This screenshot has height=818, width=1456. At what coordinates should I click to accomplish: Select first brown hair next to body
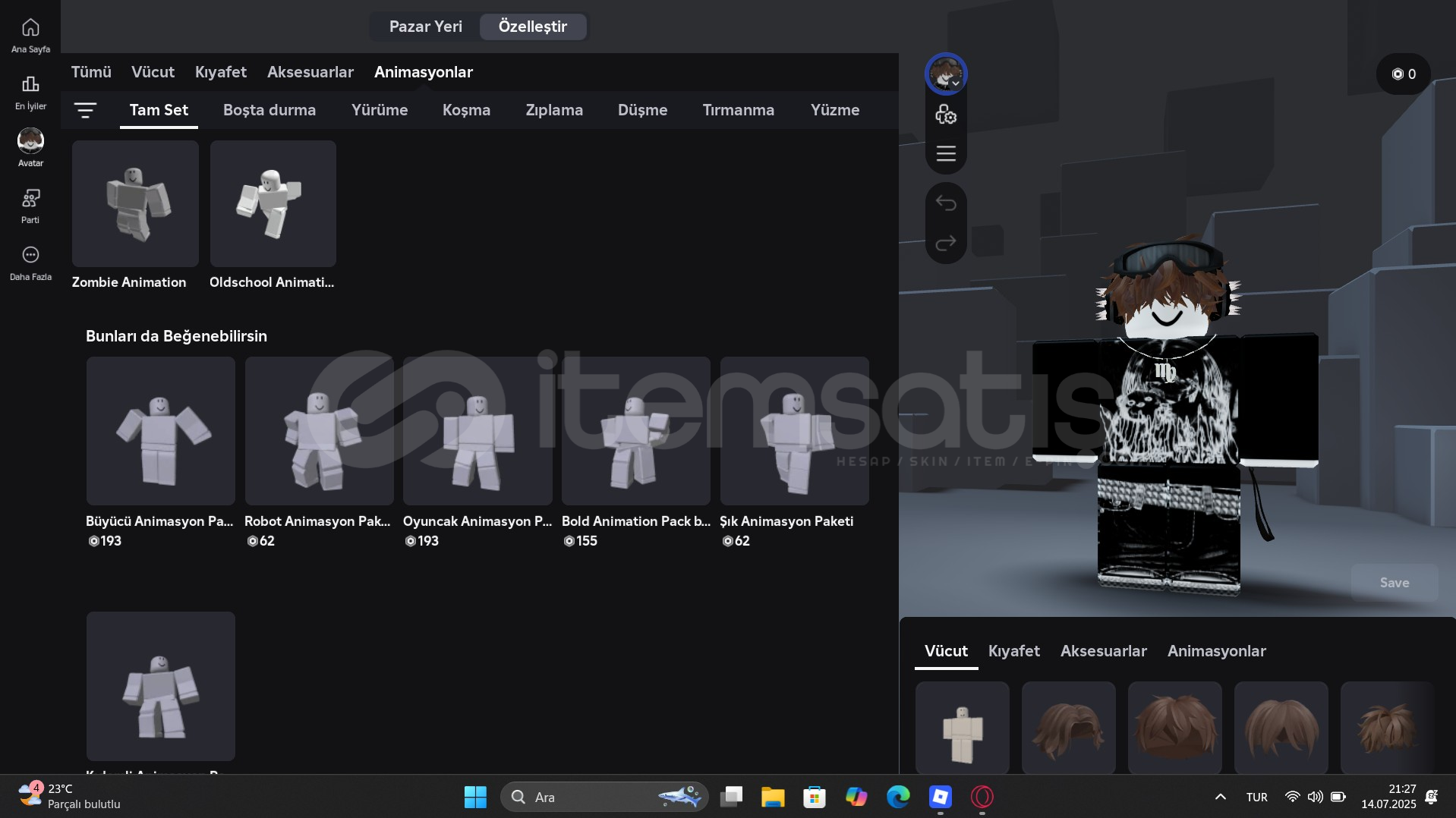(1069, 728)
